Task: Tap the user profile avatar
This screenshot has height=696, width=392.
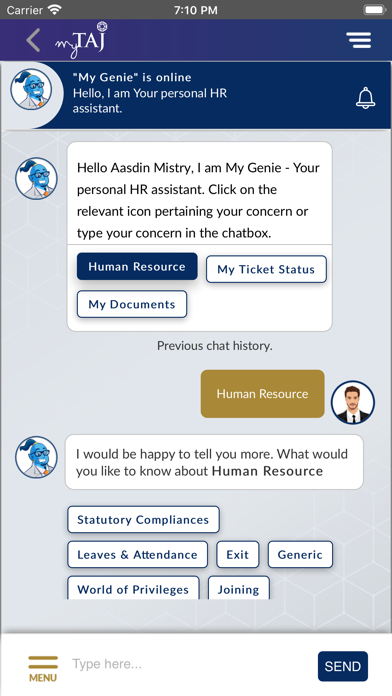Action: tap(353, 402)
